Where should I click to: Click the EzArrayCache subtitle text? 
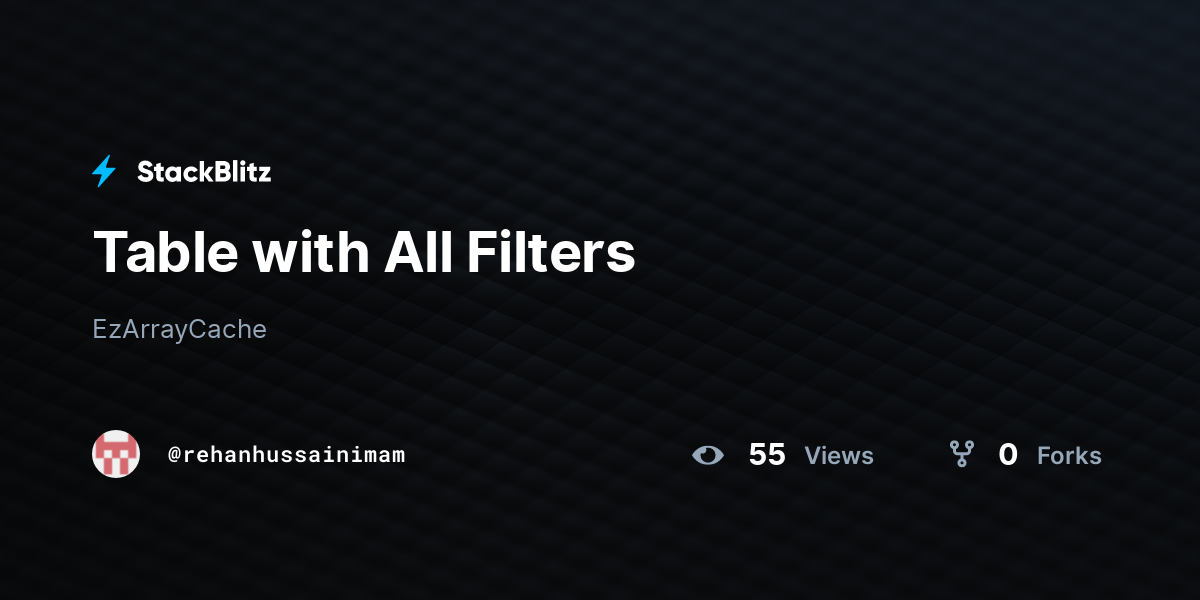tap(180, 329)
